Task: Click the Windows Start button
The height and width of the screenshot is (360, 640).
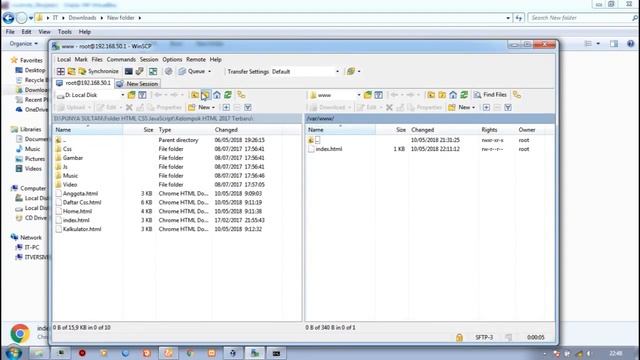Action: tap(13, 353)
